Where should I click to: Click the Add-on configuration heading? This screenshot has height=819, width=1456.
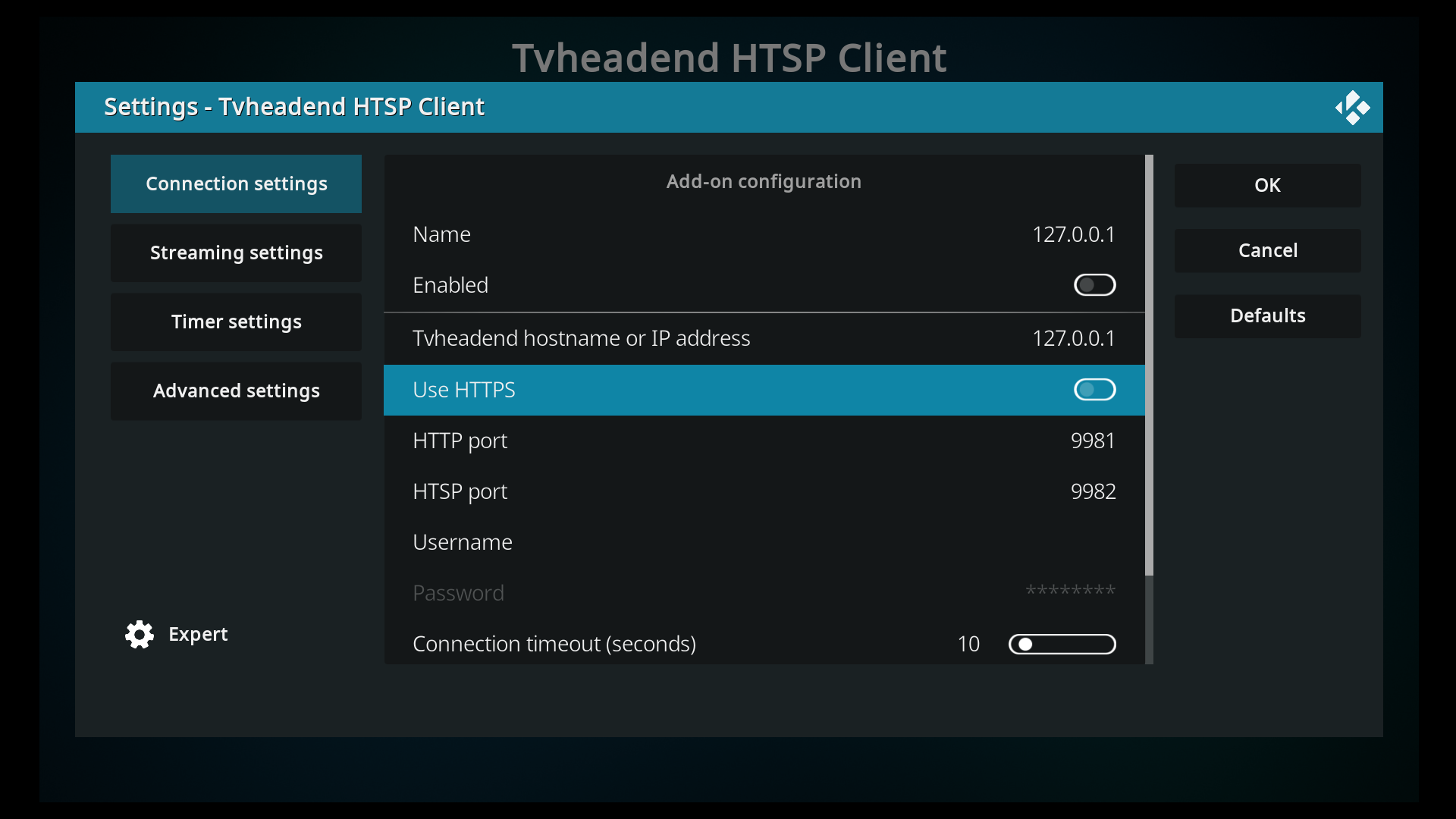(764, 182)
